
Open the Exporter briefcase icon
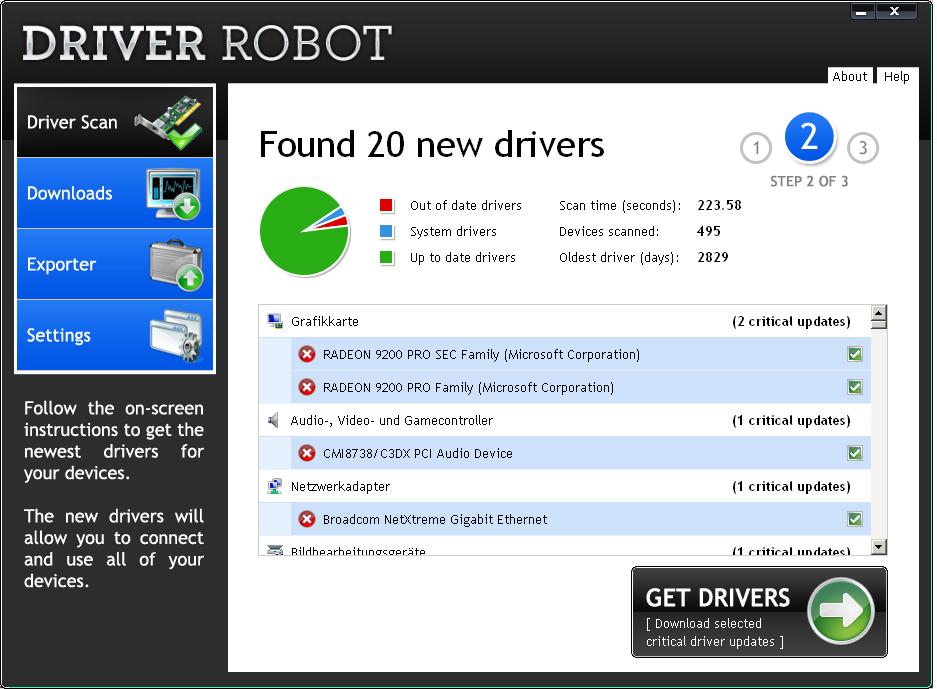tap(176, 265)
